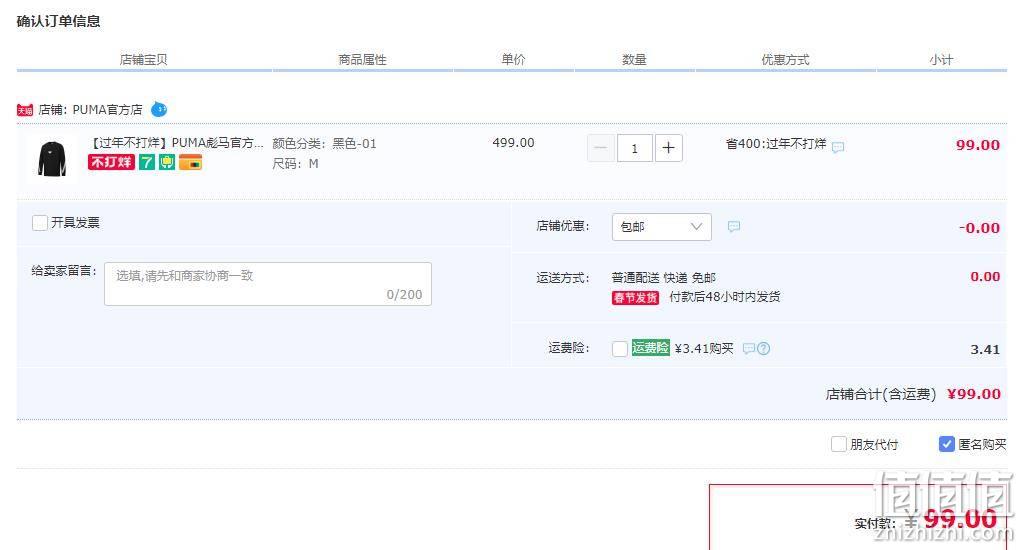
Task: Click the unit price 499.00
Action: click(513, 142)
